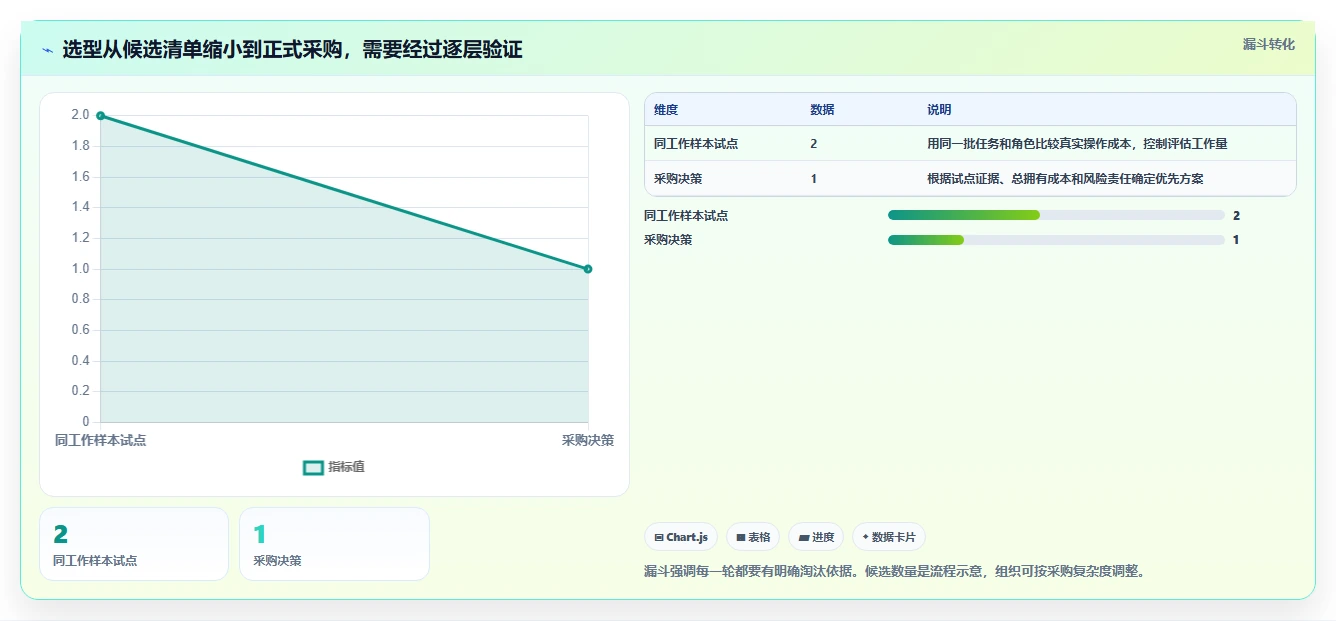Screen dimensions: 1336x621
Task: Click the 采购决策 progress row label
Action: [668, 240]
